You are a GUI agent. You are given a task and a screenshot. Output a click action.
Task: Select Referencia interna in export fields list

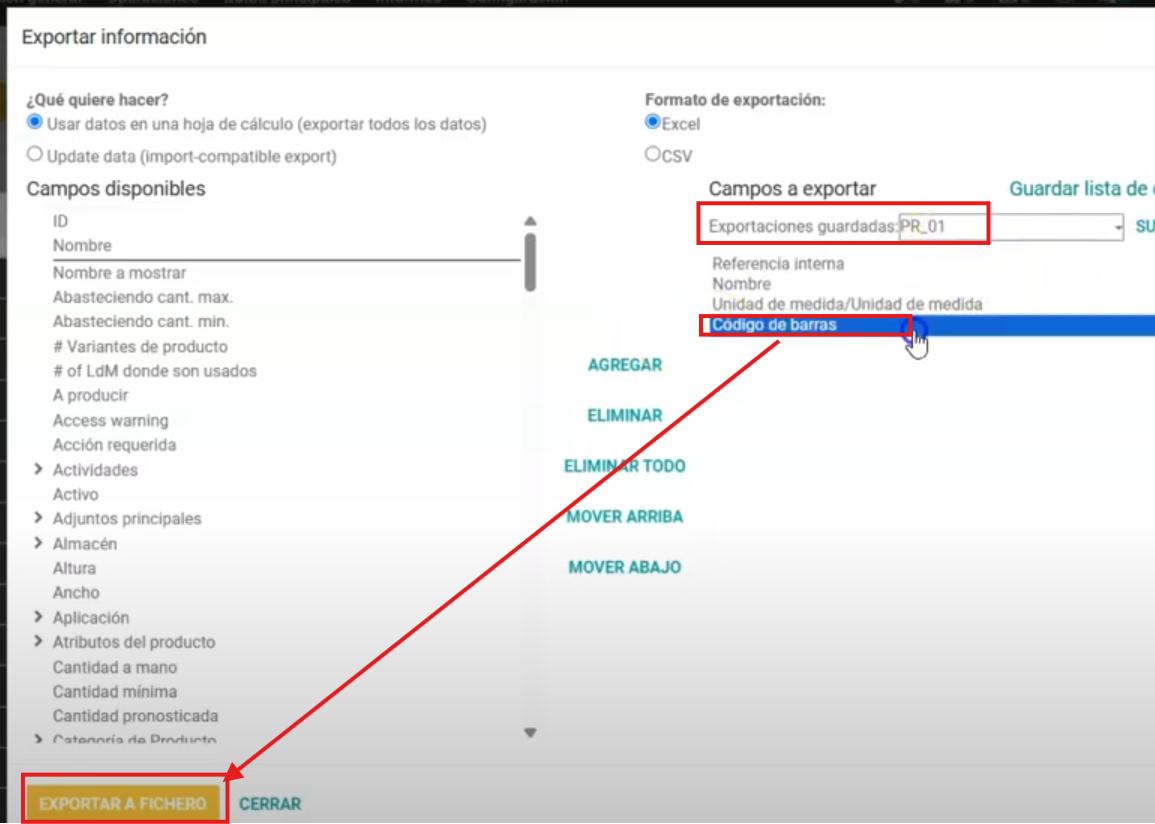778,264
